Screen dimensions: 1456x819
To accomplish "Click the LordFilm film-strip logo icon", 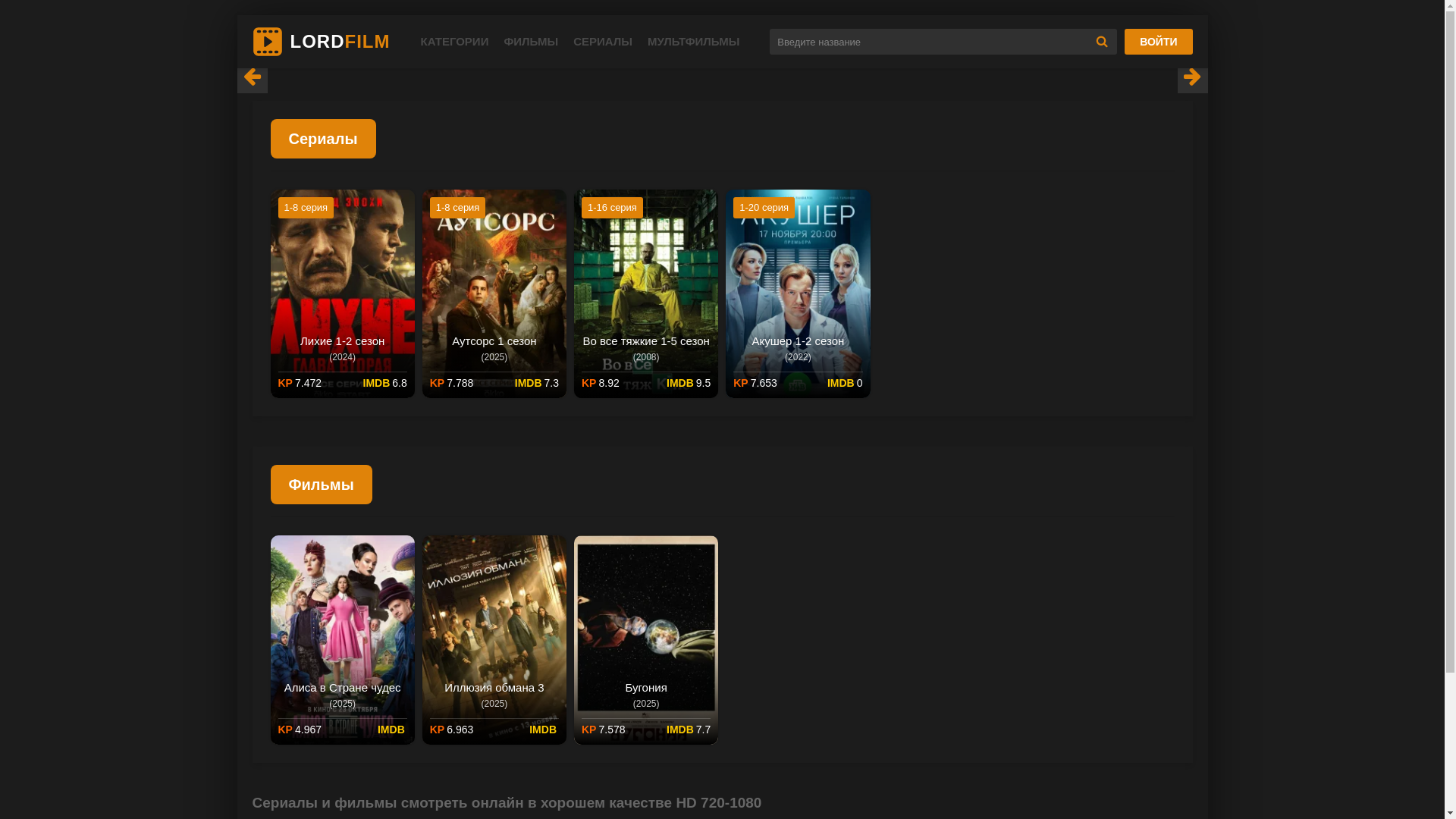I will (x=267, y=42).
